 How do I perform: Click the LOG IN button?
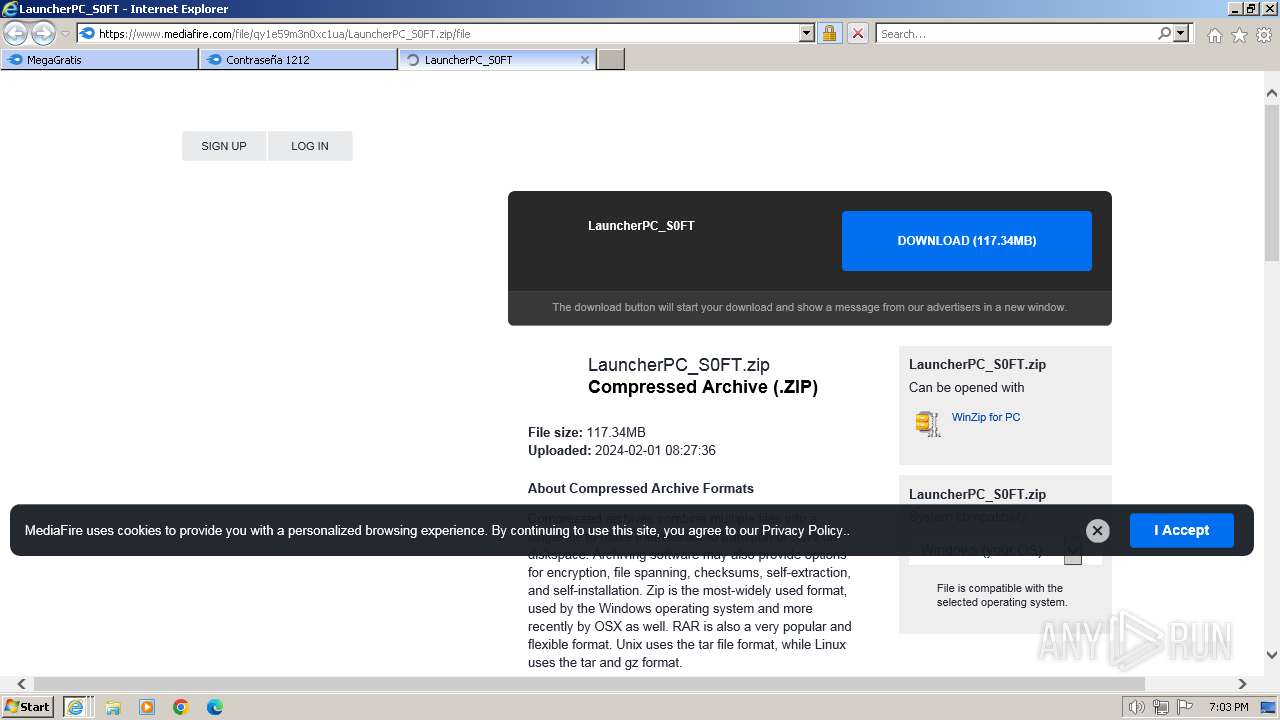310,146
